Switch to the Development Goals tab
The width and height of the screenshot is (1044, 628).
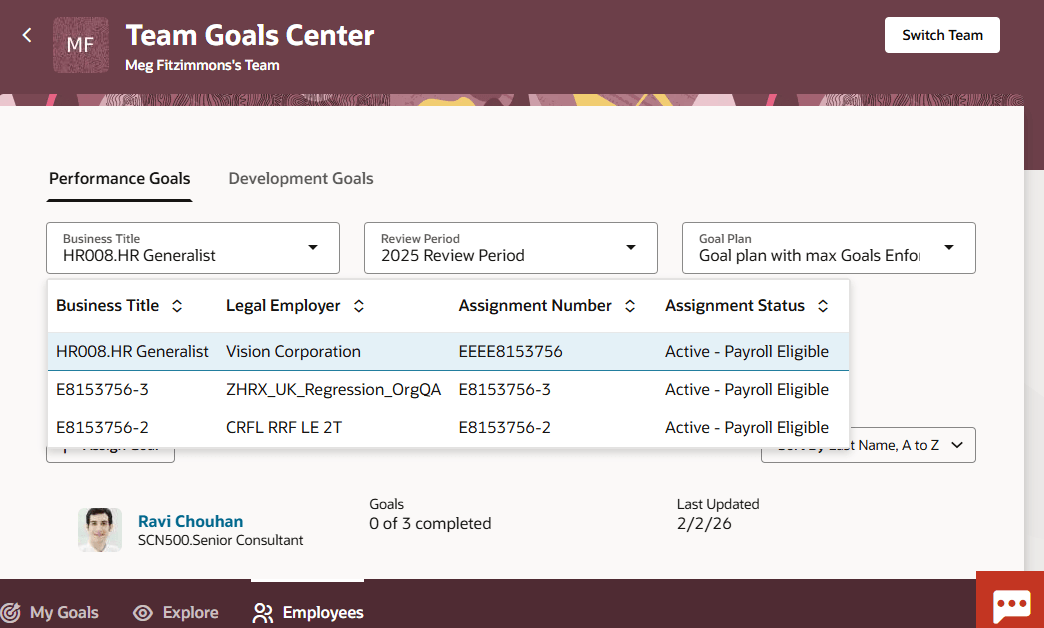(x=300, y=178)
